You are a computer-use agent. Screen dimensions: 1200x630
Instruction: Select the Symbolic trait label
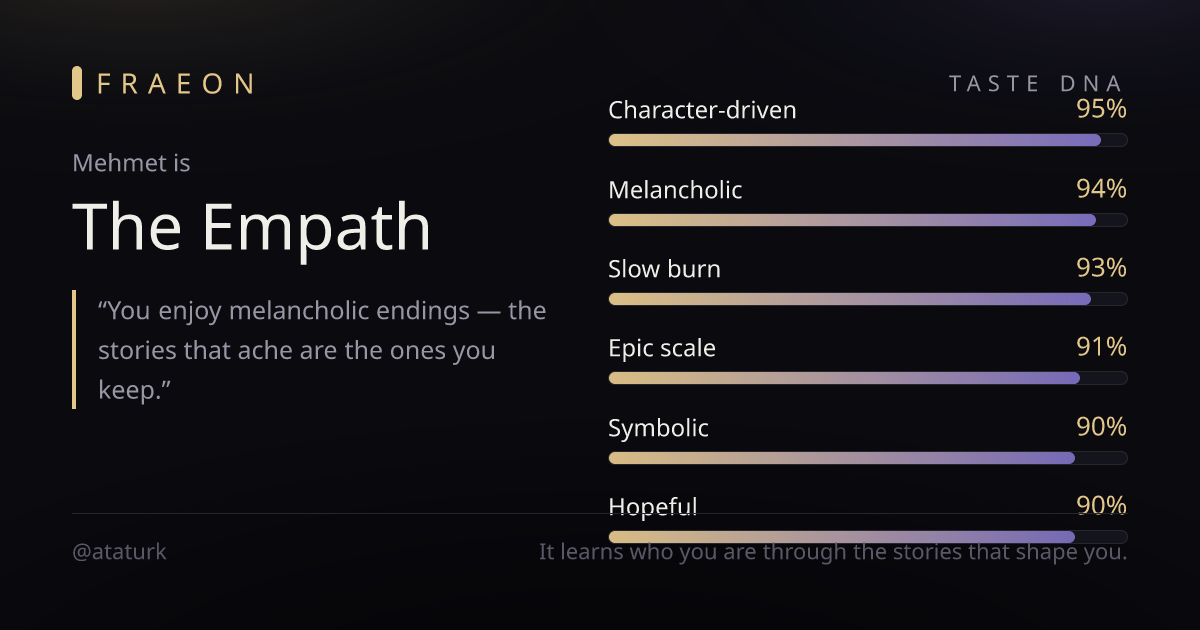click(658, 428)
